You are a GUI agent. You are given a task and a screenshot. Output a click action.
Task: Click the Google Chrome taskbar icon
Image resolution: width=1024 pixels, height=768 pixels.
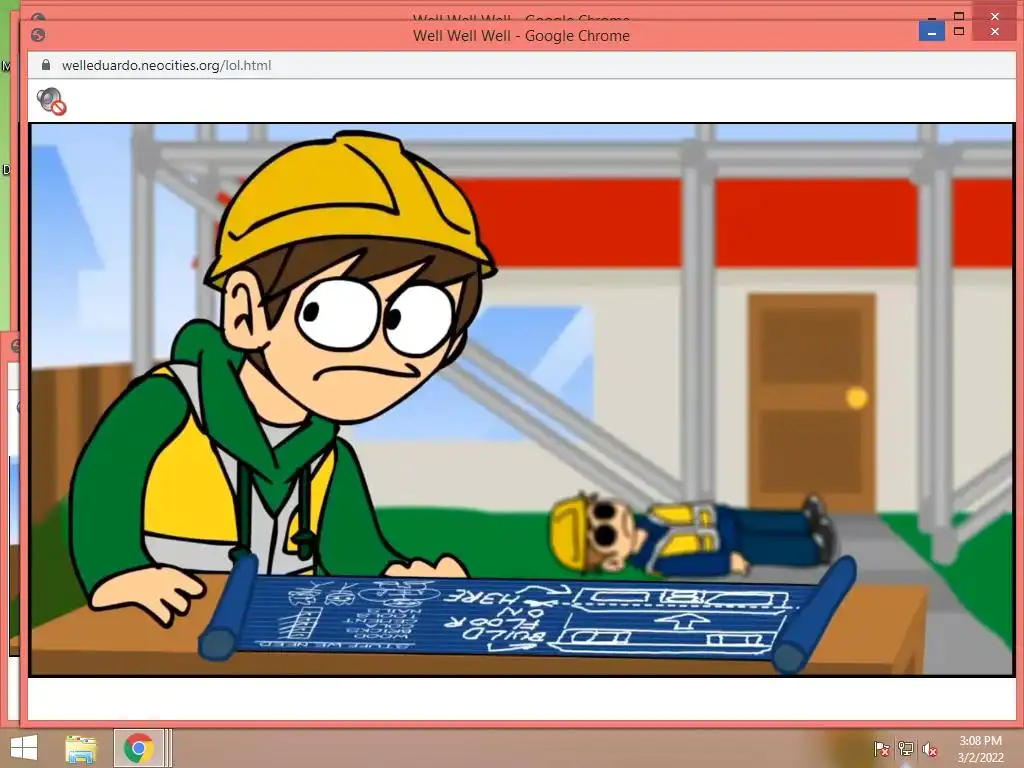coord(138,748)
